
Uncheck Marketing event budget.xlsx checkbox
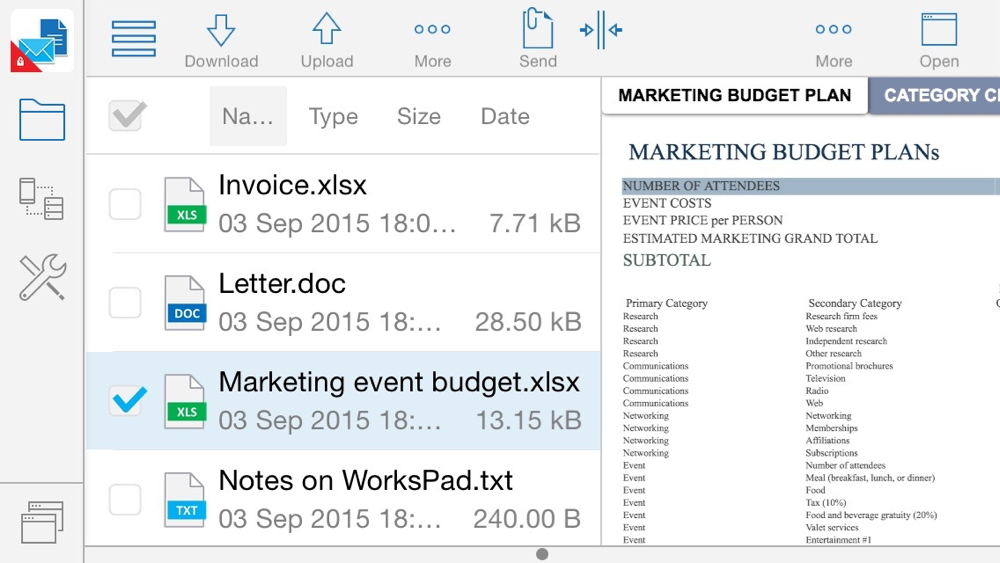click(x=126, y=401)
